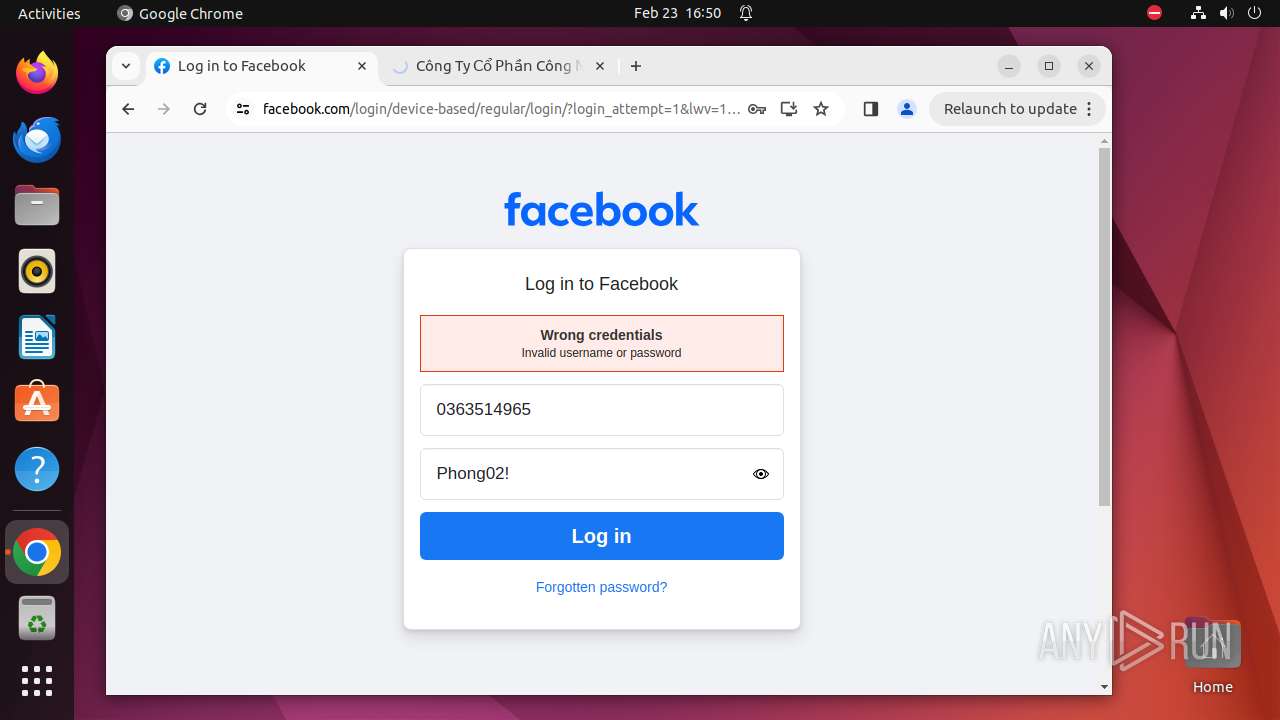View site information icon in address bar
Image resolution: width=1280 pixels, height=720 pixels.
(x=243, y=109)
